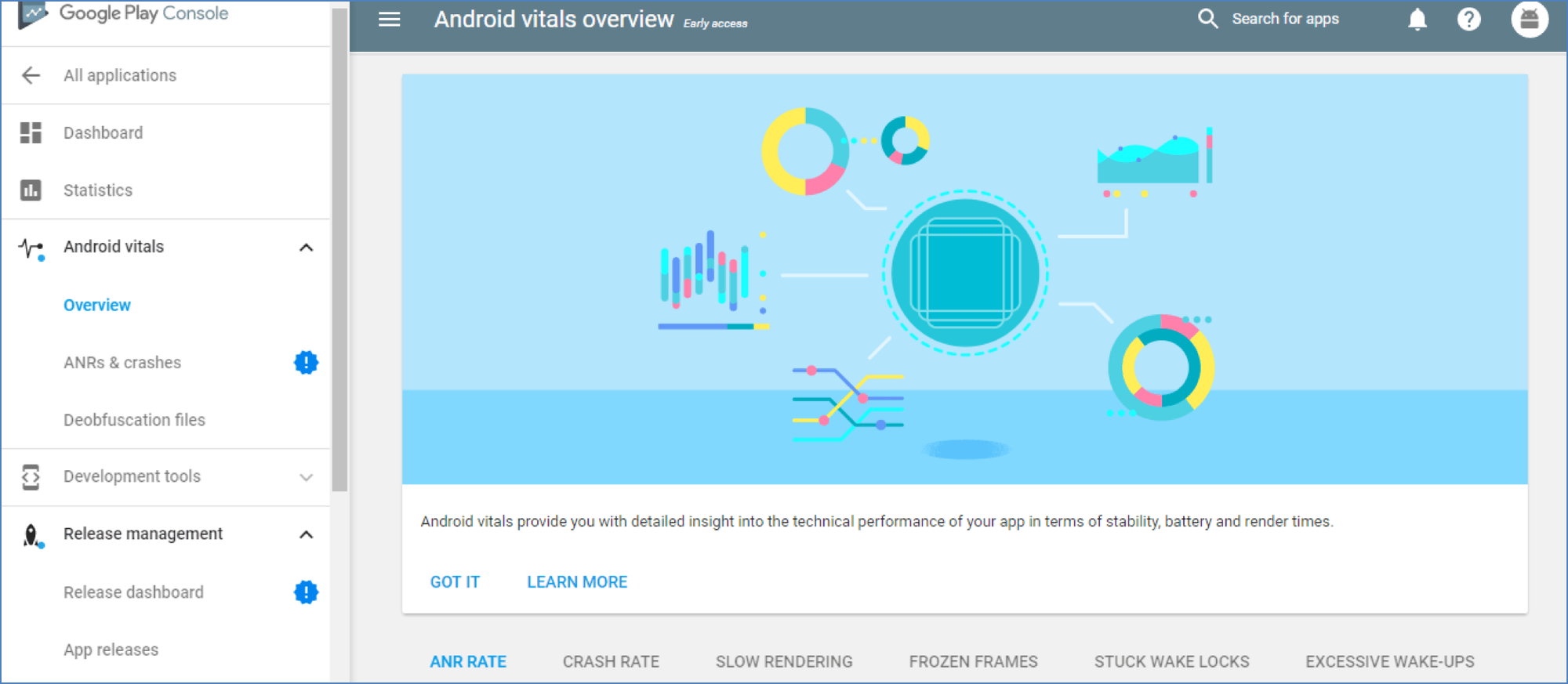This screenshot has width=1568, height=684.
Task: Click the Dashboard grid icon
Action: pyautogui.click(x=31, y=132)
